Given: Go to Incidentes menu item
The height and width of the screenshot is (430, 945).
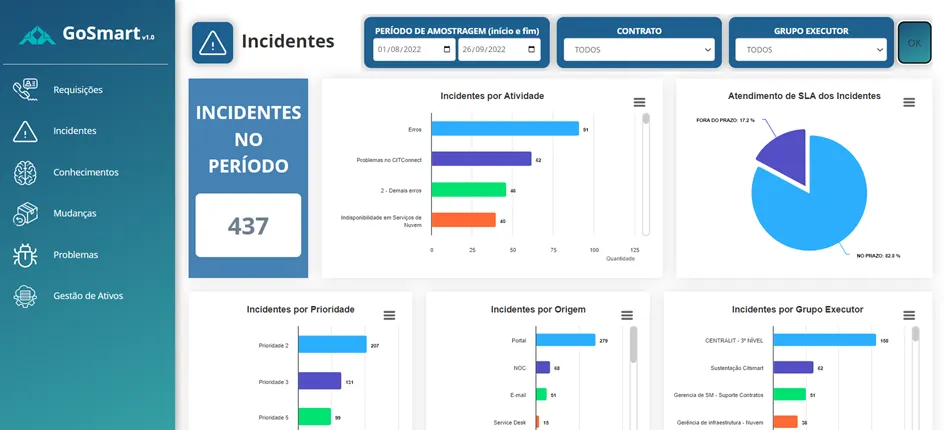Looking at the screenshot, I should point(75,131).
